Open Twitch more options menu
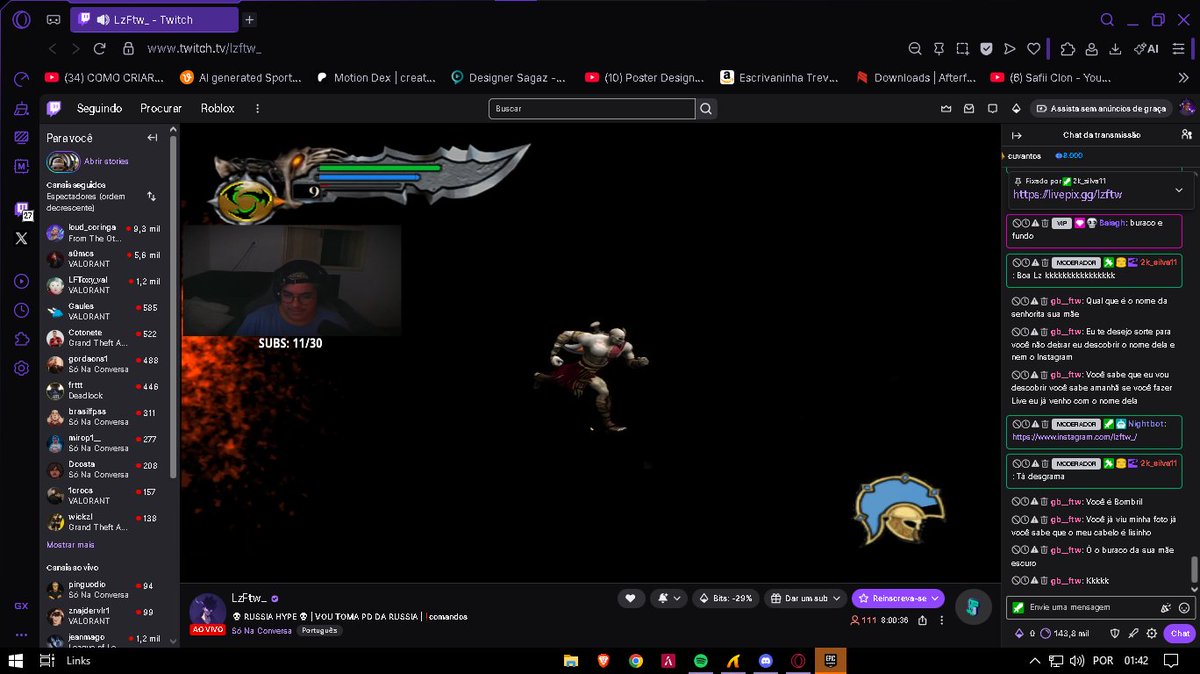Screen dimensions: 1200x674 coord(258,108)
